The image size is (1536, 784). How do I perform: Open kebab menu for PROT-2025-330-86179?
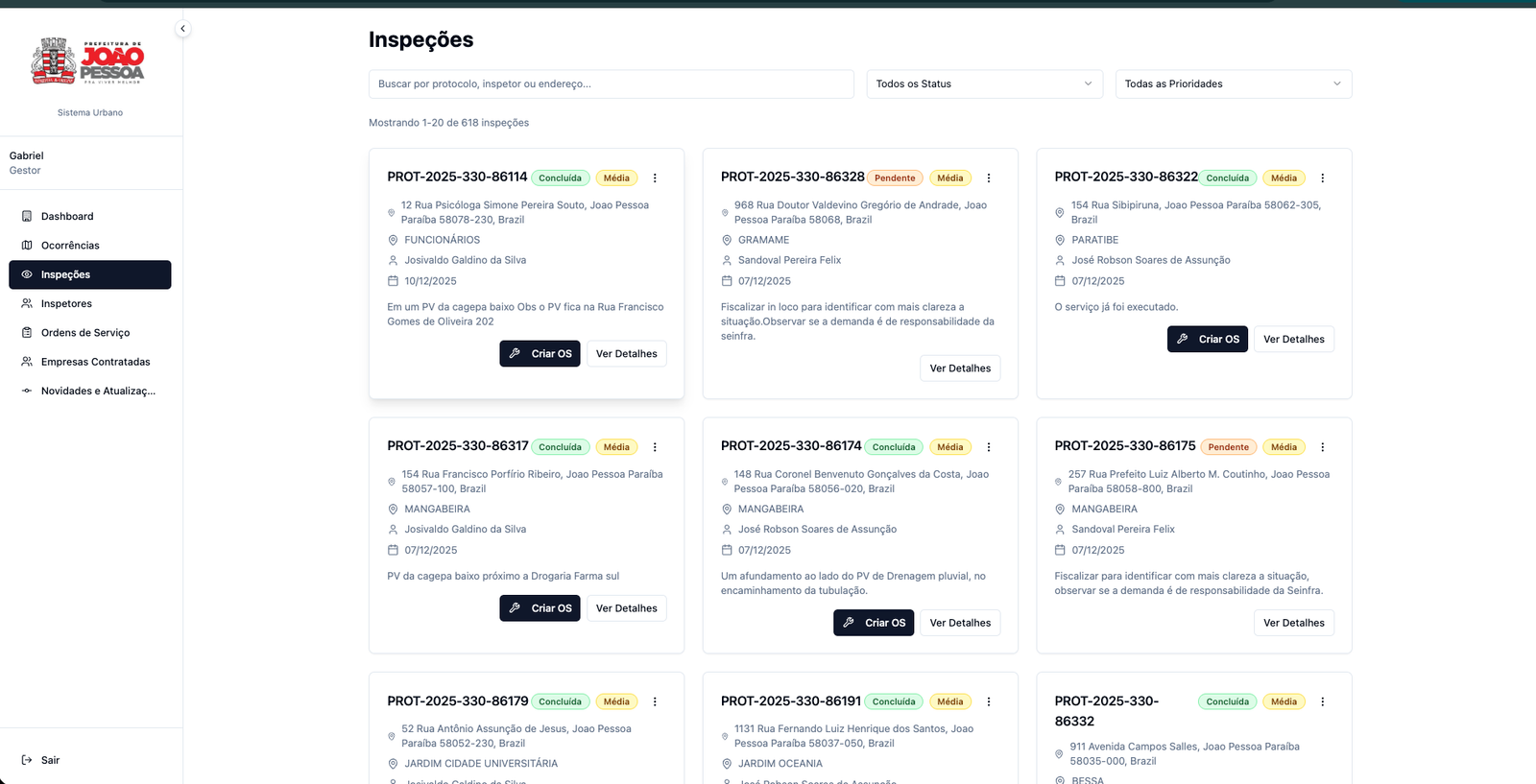coord(655,702)
